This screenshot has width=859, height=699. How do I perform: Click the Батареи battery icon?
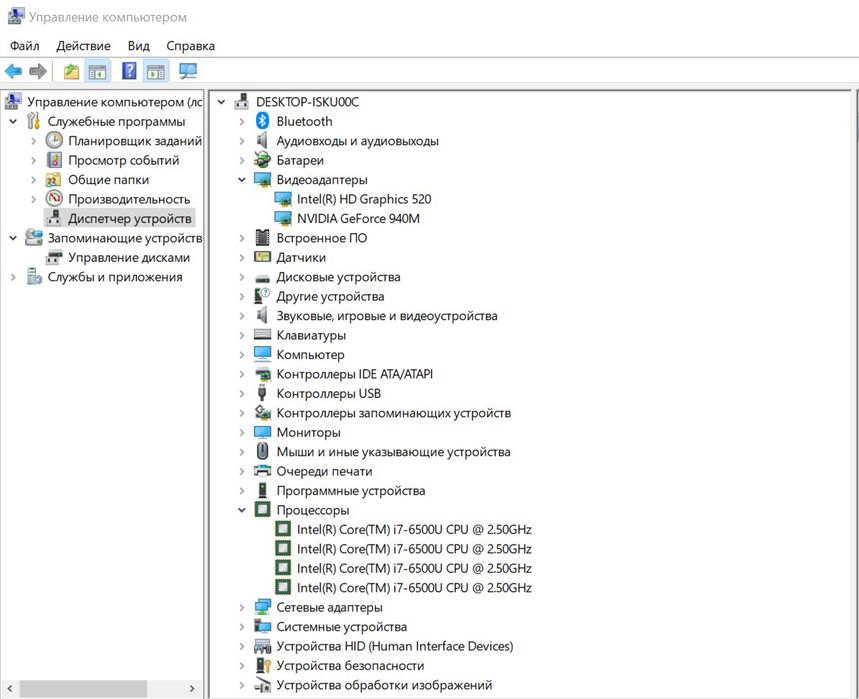click(262, 160)
